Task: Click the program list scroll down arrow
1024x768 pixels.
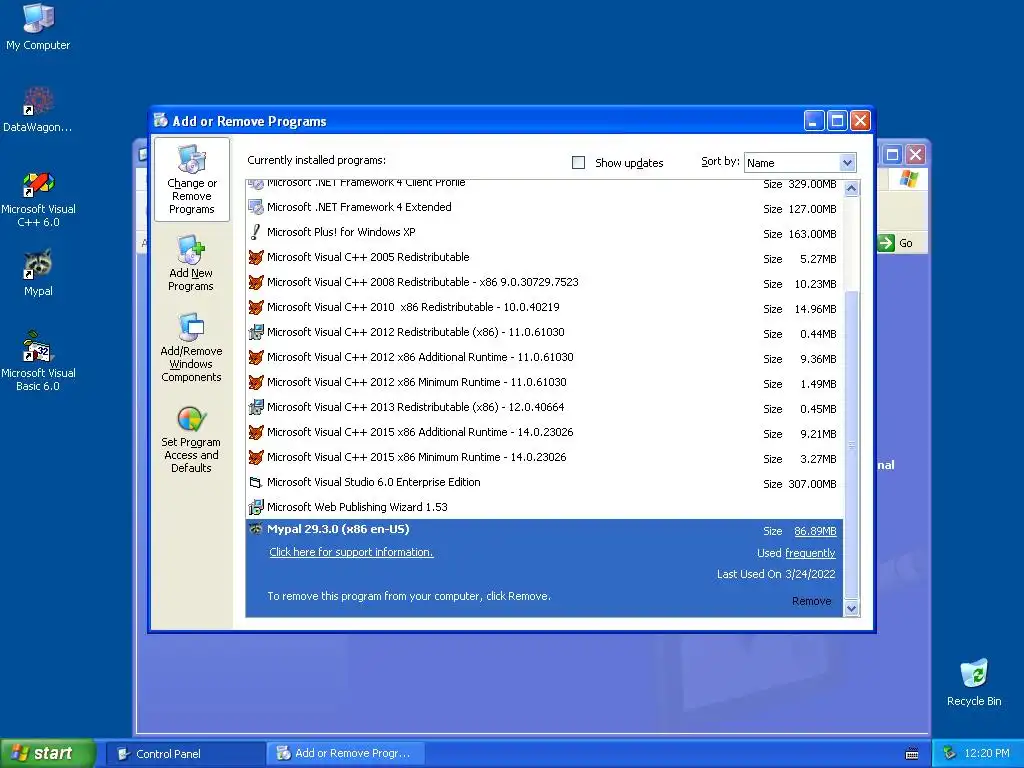Action: tap(851, 609)
